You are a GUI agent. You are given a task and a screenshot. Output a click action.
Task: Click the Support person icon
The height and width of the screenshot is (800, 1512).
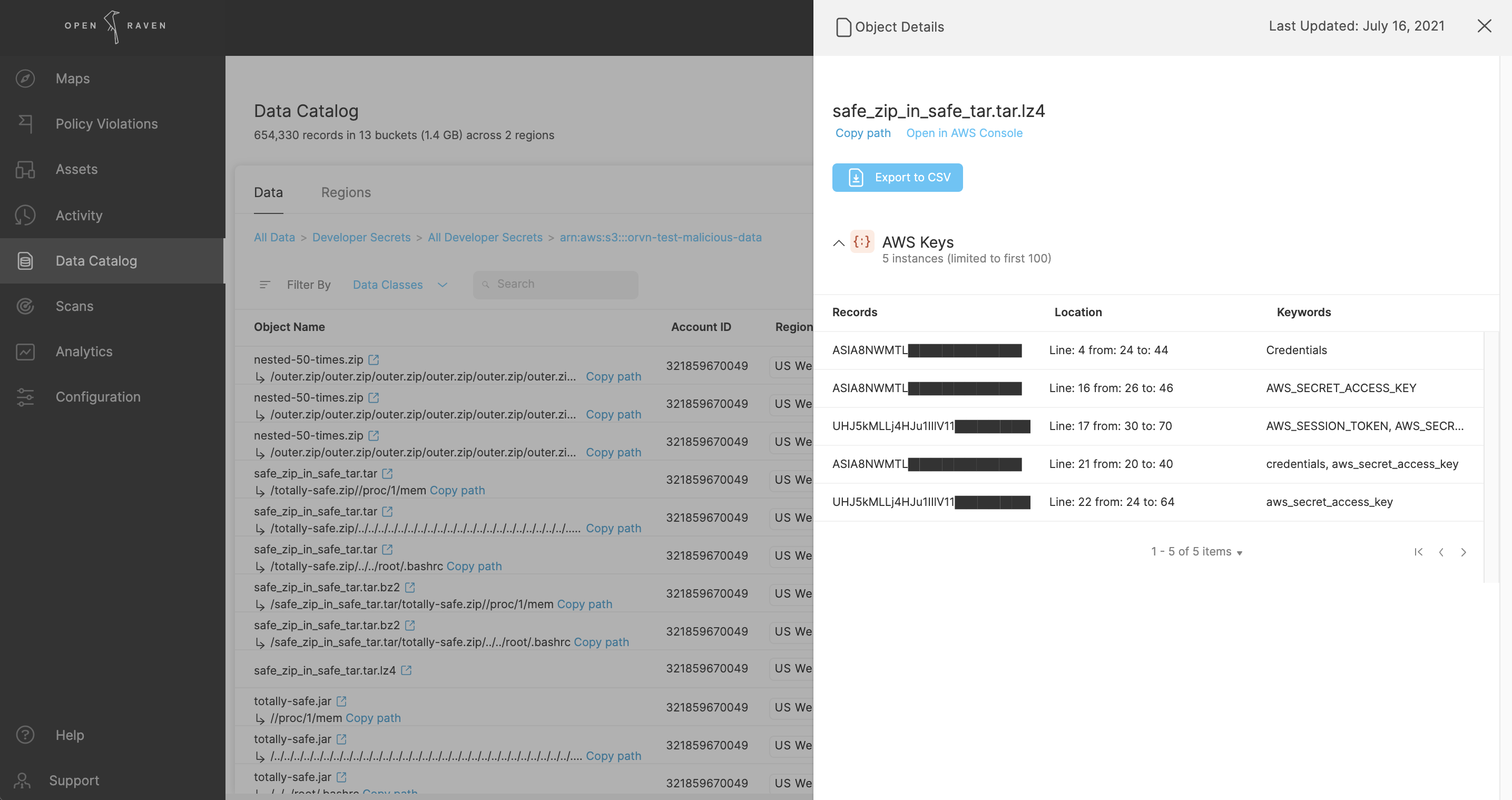(x=22, y=780)
